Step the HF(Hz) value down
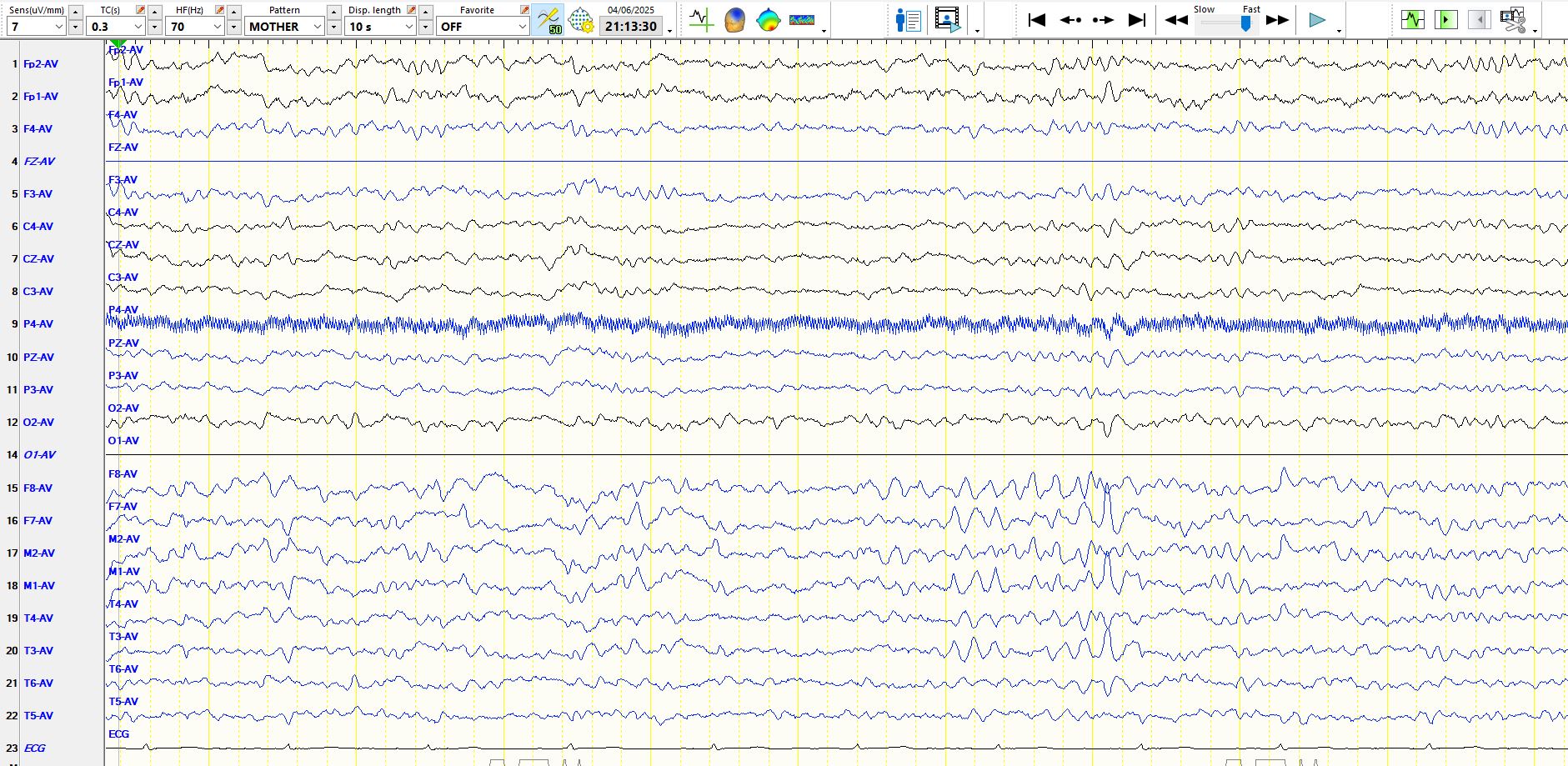 234,27
